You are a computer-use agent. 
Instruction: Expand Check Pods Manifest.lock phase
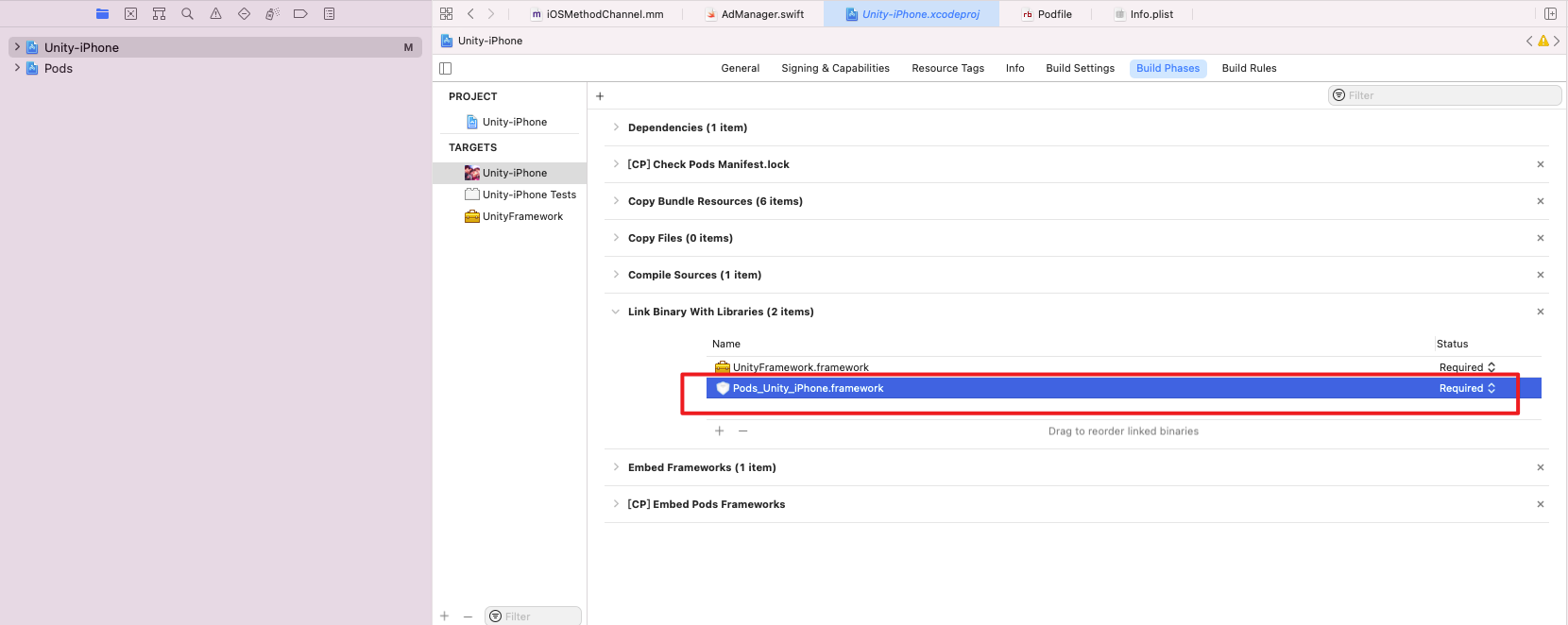(616, 164)
